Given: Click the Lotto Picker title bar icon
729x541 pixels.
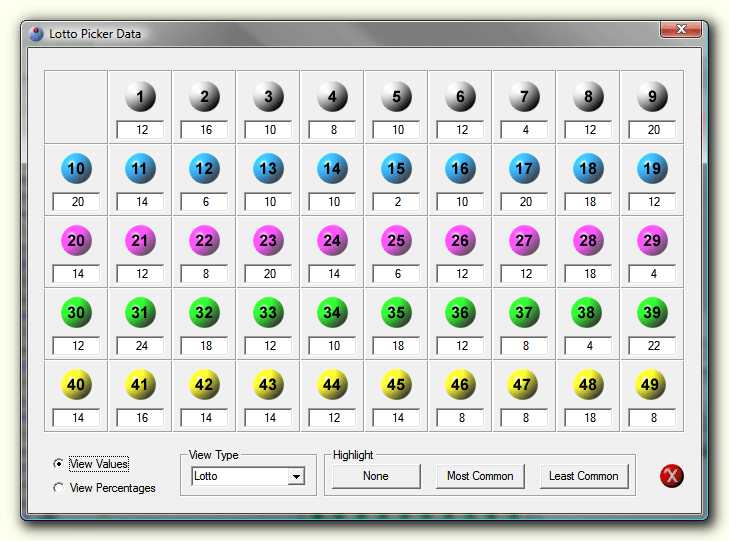Looking at the screenshot, I should coord(37,34).
